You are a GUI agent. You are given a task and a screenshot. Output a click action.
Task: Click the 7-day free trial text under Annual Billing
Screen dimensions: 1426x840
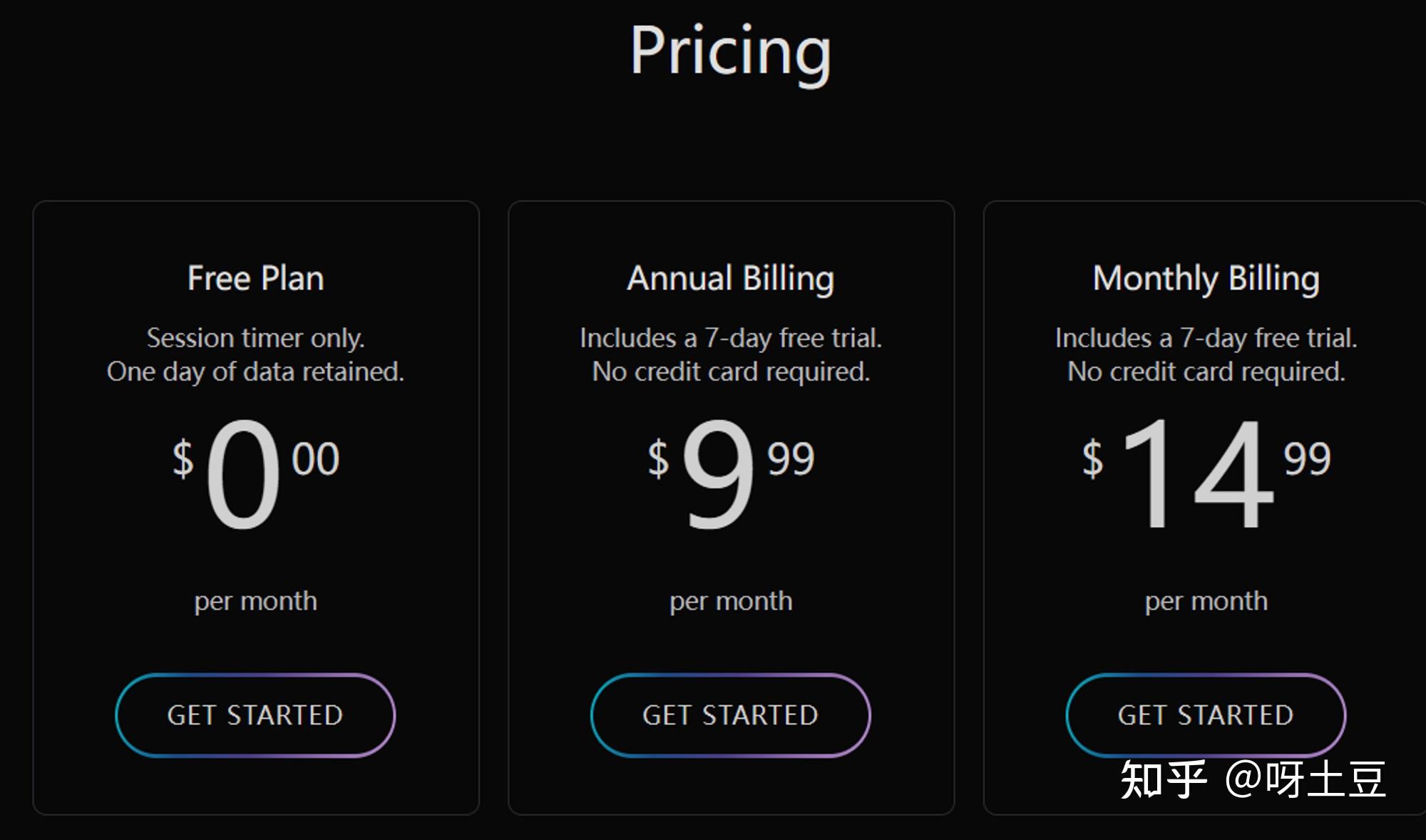(730, 338)
